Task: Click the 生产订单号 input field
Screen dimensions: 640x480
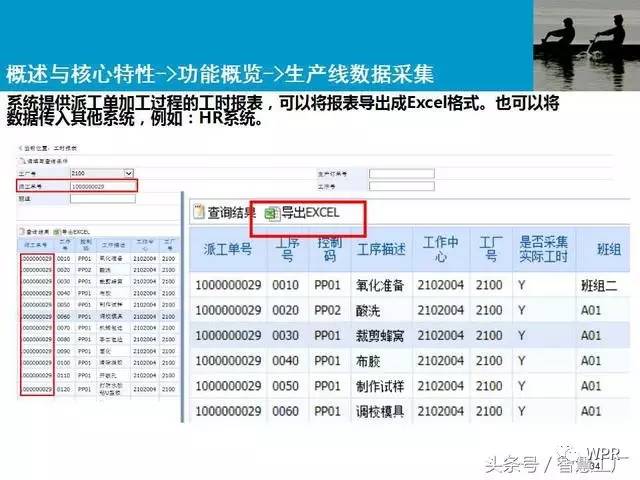Action: coord(400,173)
